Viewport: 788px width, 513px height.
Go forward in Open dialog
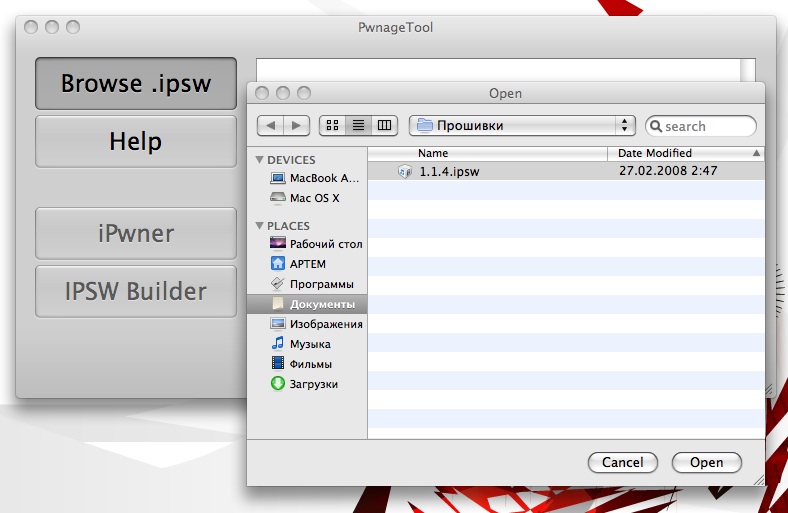pyautogui.click(x=297, y=126)
